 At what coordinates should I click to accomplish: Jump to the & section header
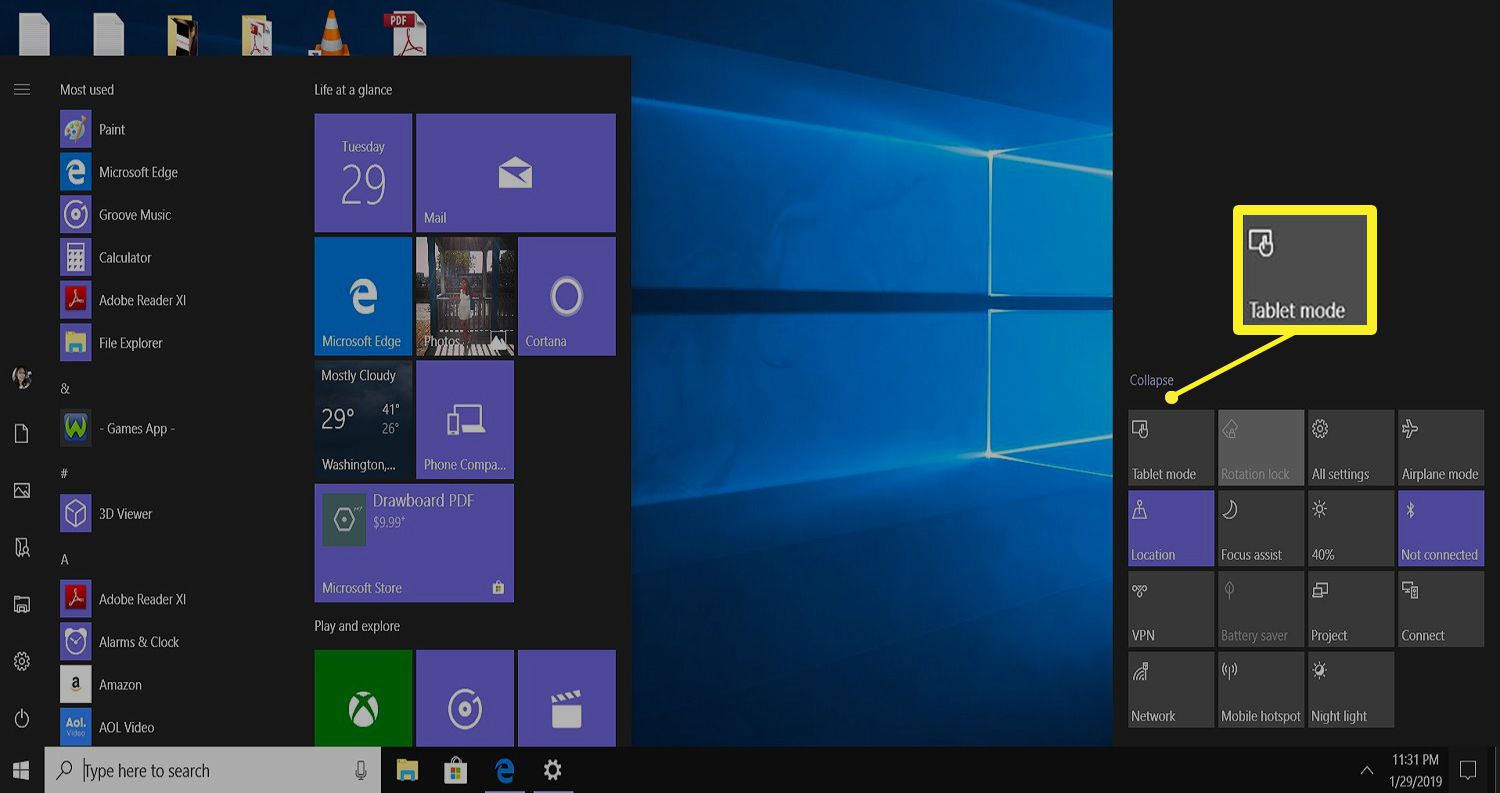(65, 388)
